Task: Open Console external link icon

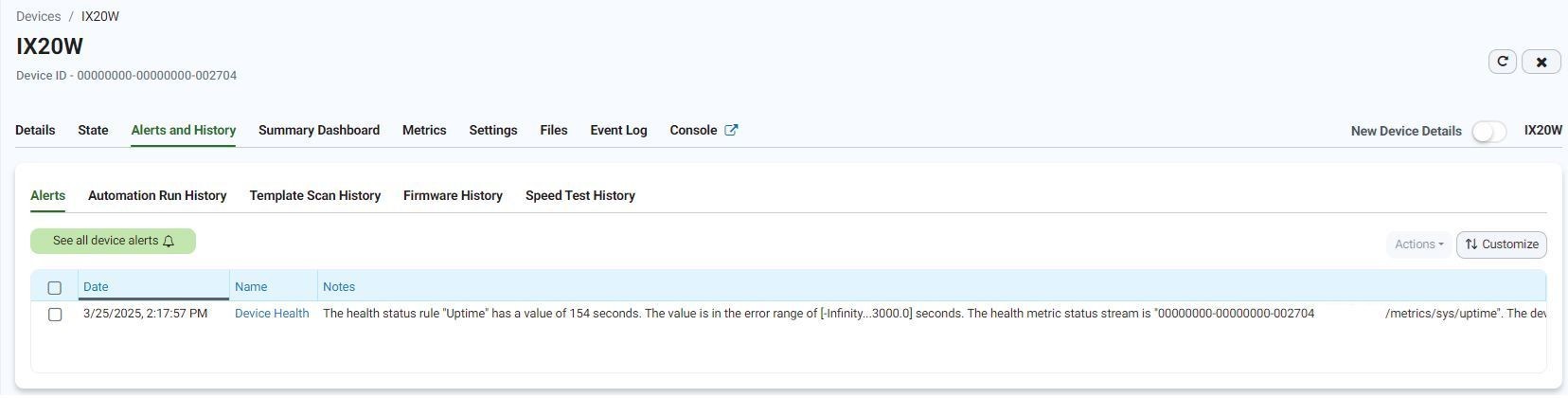Action: click(731, 130)
